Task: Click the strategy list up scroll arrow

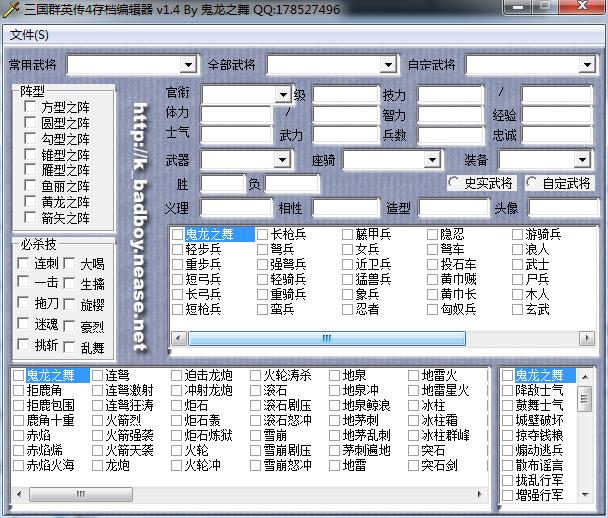Action: click(585, 376)
